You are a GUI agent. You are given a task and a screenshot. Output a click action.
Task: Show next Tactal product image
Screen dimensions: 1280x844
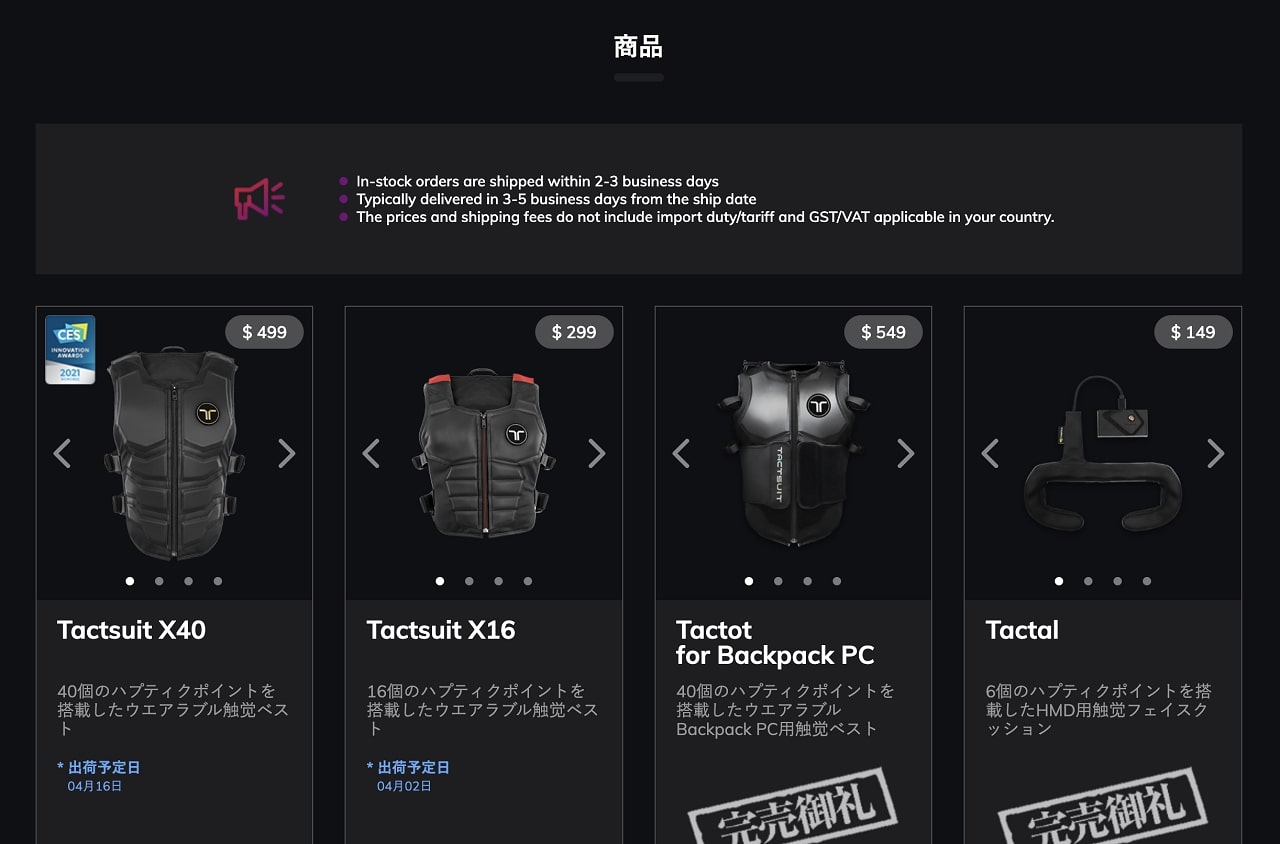(x=1216, y=453)
